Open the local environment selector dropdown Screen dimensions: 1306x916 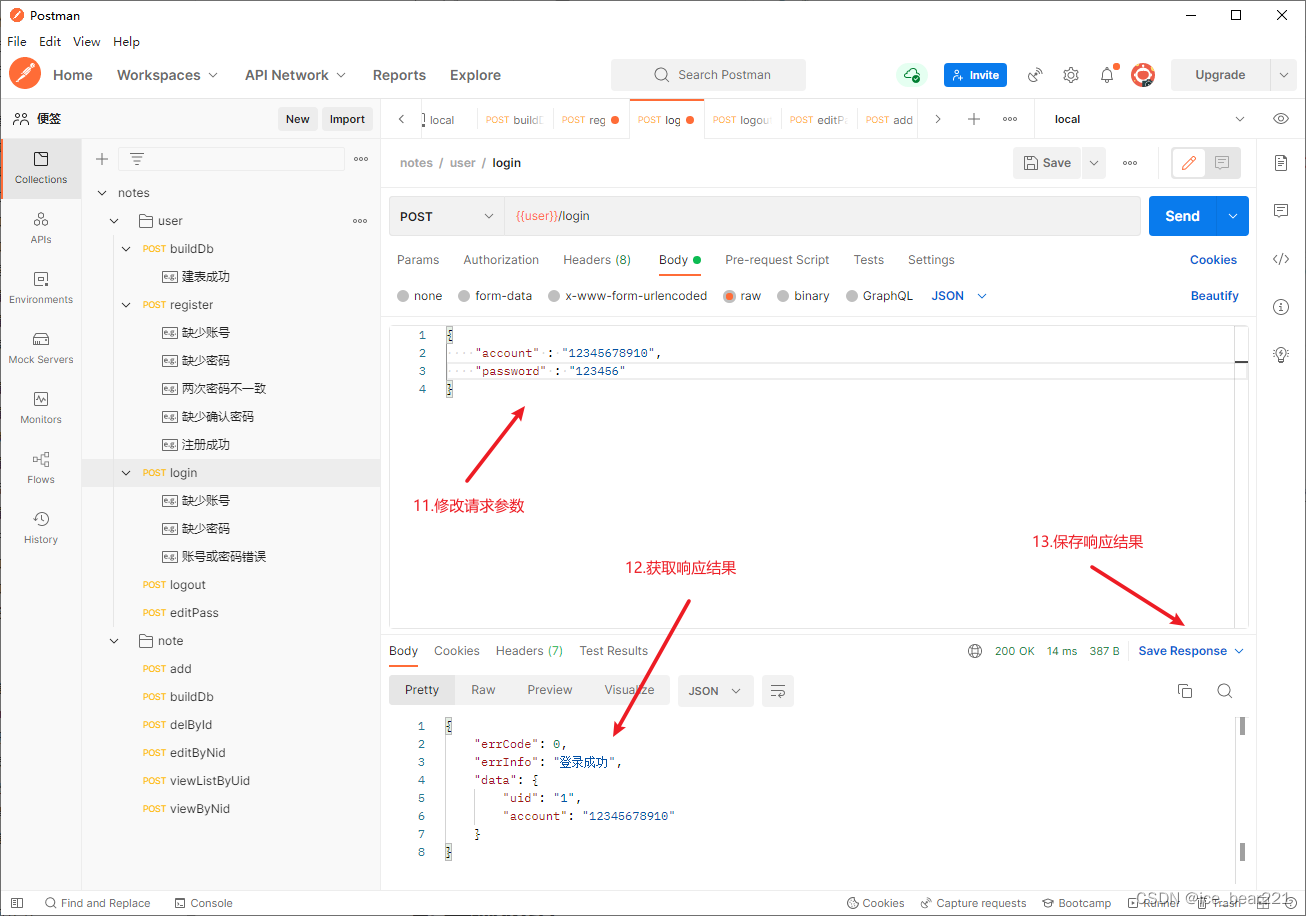click(1148, 119)
